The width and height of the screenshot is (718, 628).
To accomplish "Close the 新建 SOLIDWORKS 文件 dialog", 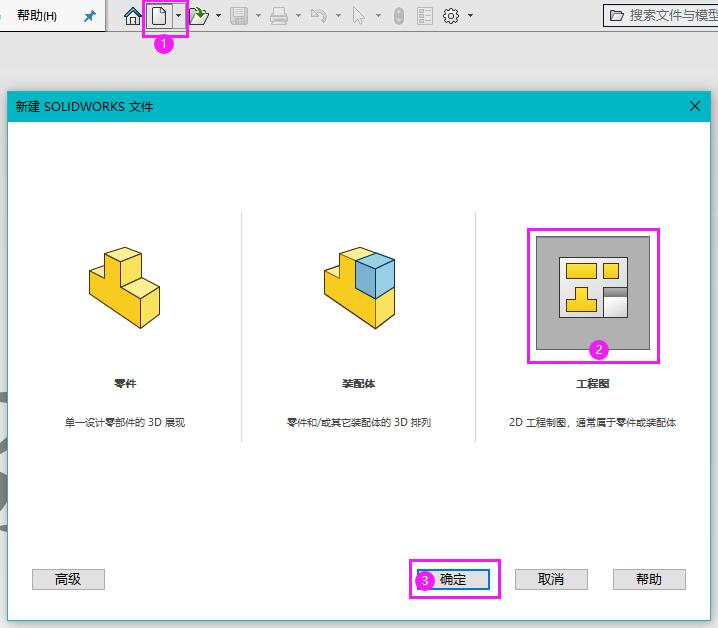I will (x=695, y=106).
